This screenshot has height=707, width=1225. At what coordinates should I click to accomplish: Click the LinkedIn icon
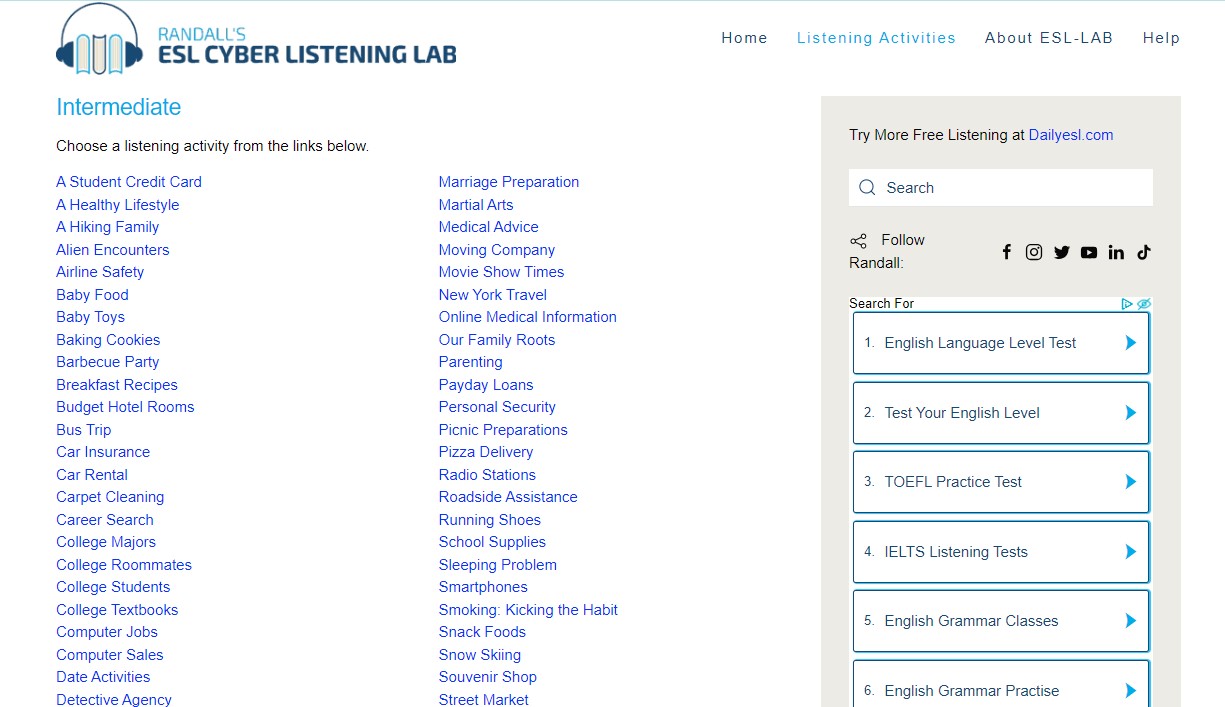[1116, 252]
